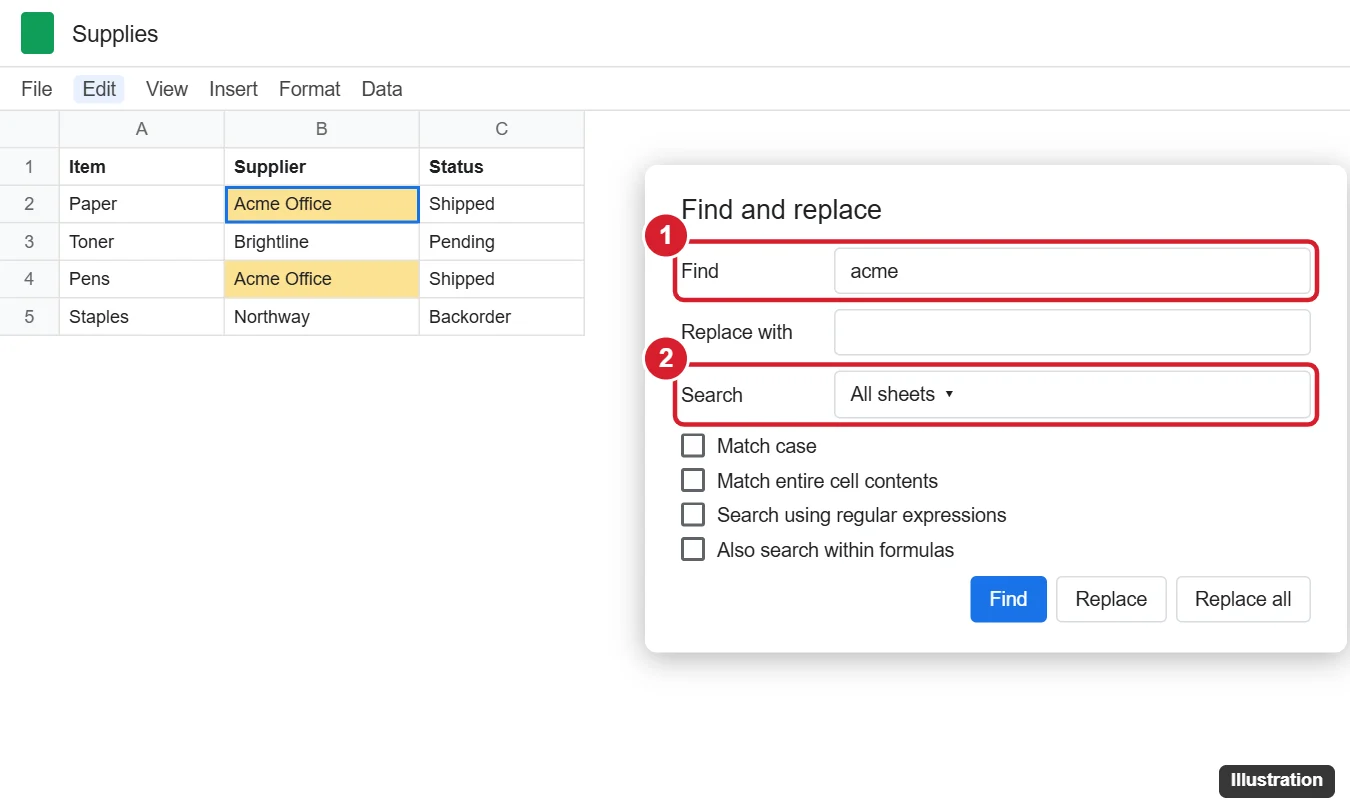The width and height of the screenshot is (1350, 810).
Task: Select Shipped cell in Paper row
Action: [502, 204]
